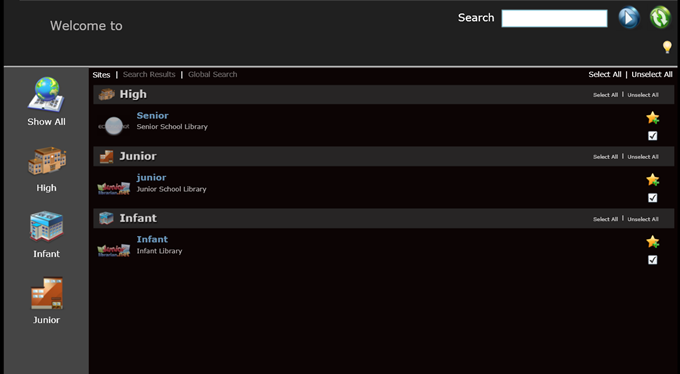The image size is (680, 374).
Task: Open the Global Search tab
Action: coord(212,75)
